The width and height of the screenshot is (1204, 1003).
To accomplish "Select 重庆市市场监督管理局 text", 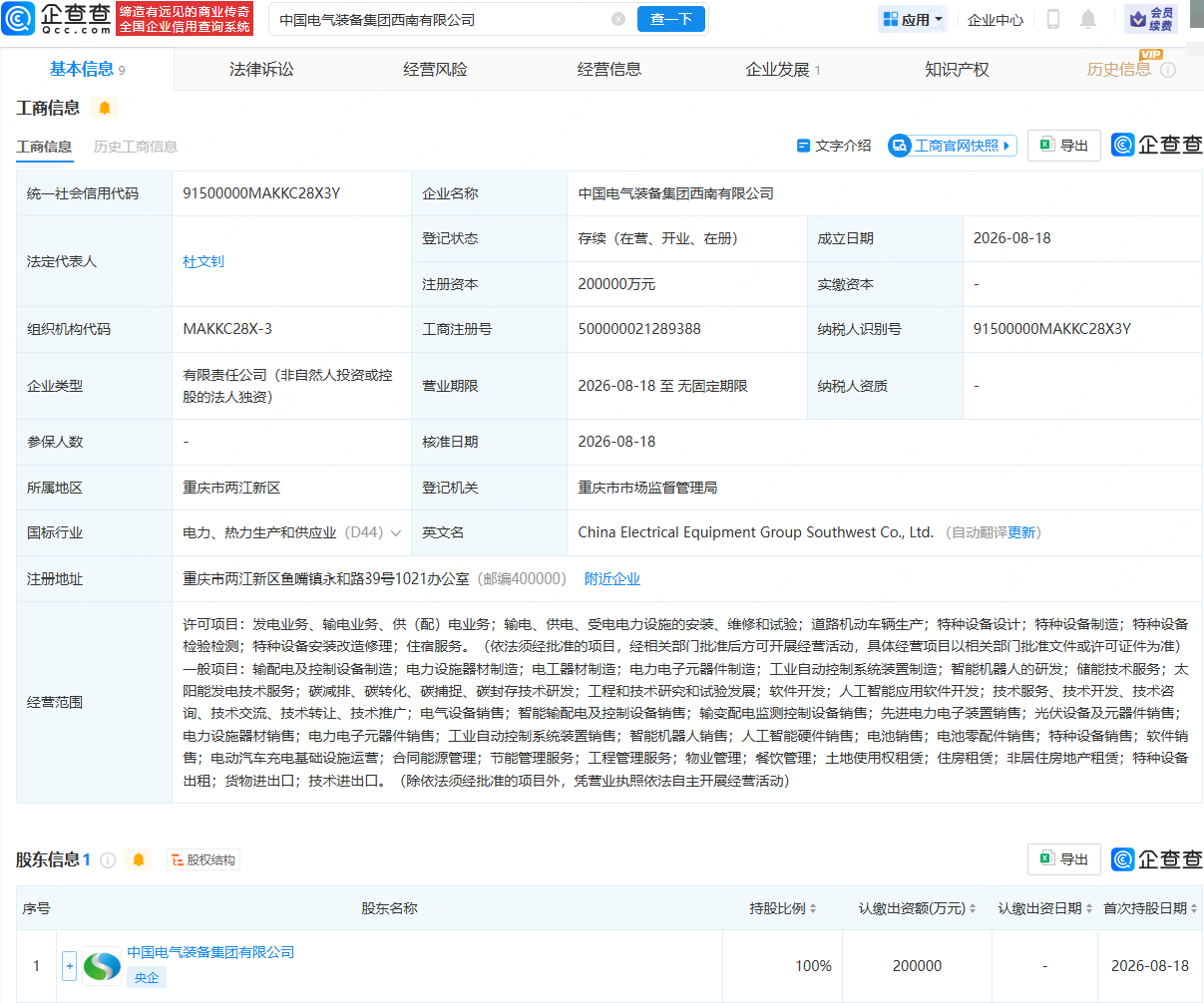I will tap(647, 488).
